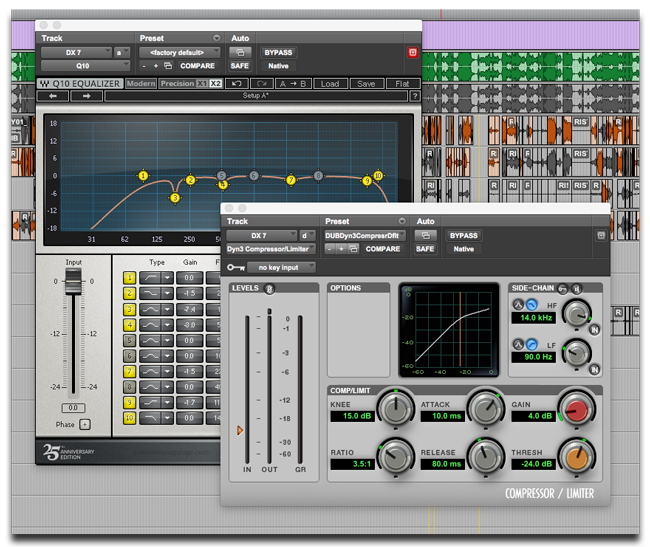Toggle the Q10 Phase invert button
This screenshot has height=547, width=650.
click(85, 424)
